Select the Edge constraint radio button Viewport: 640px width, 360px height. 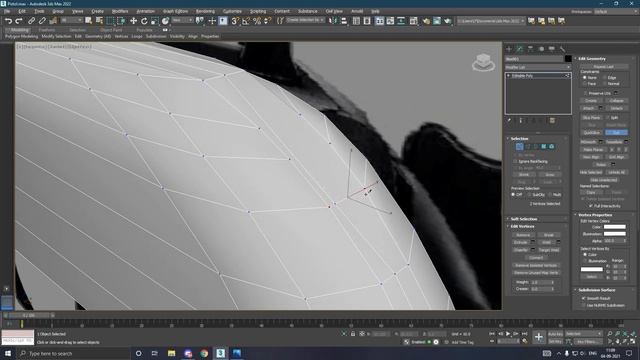tap(605, 78)
